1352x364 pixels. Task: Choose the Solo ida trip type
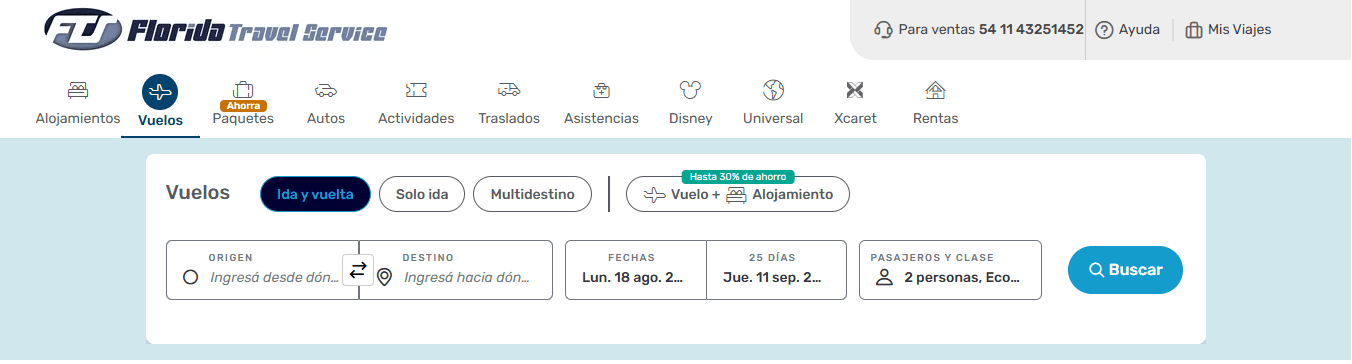point(422,194)
